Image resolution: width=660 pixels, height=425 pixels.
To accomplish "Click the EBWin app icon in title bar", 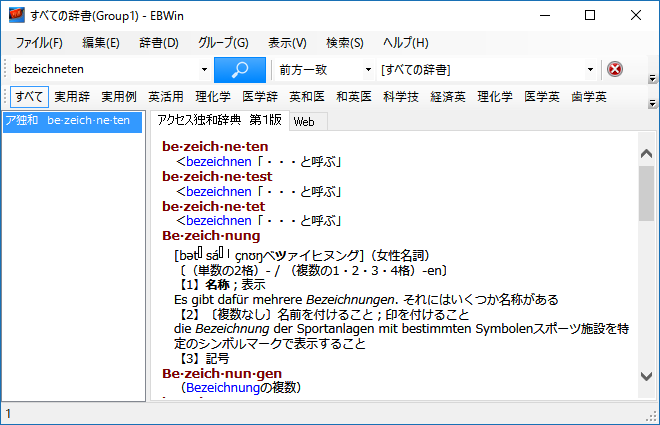I will (17, 16).
